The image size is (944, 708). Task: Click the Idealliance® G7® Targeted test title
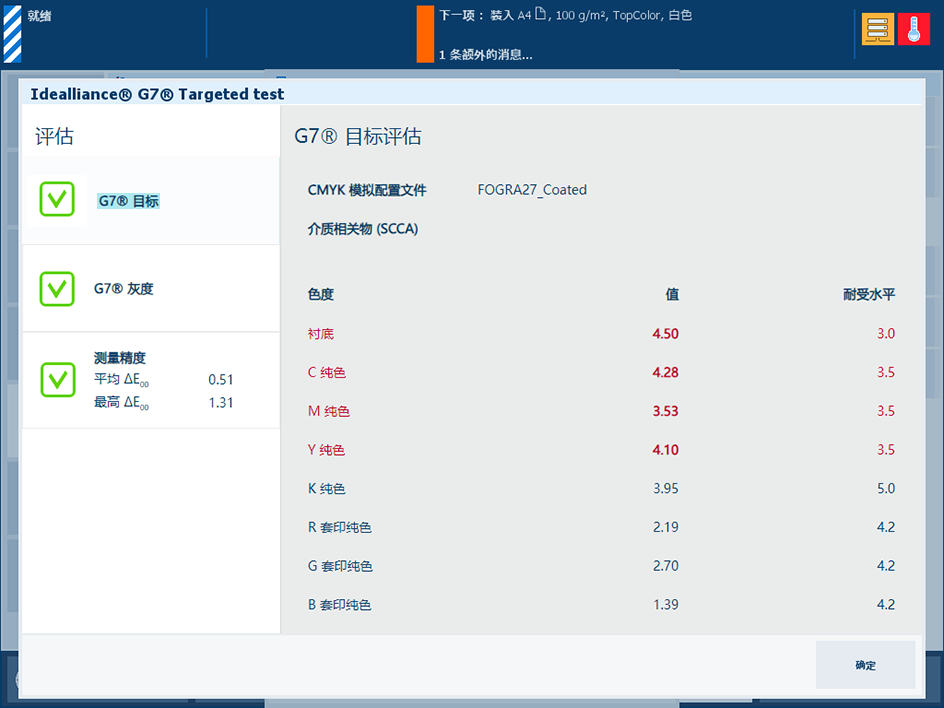157,94
